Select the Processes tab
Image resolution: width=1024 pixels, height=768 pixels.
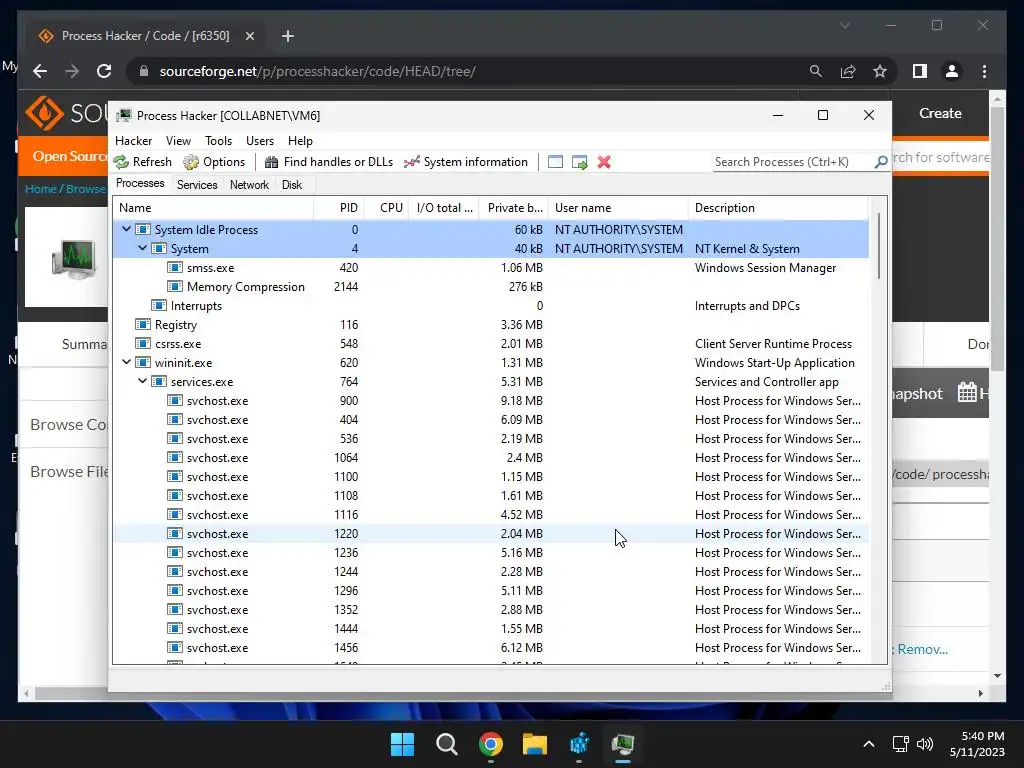[x=140, y=184]
